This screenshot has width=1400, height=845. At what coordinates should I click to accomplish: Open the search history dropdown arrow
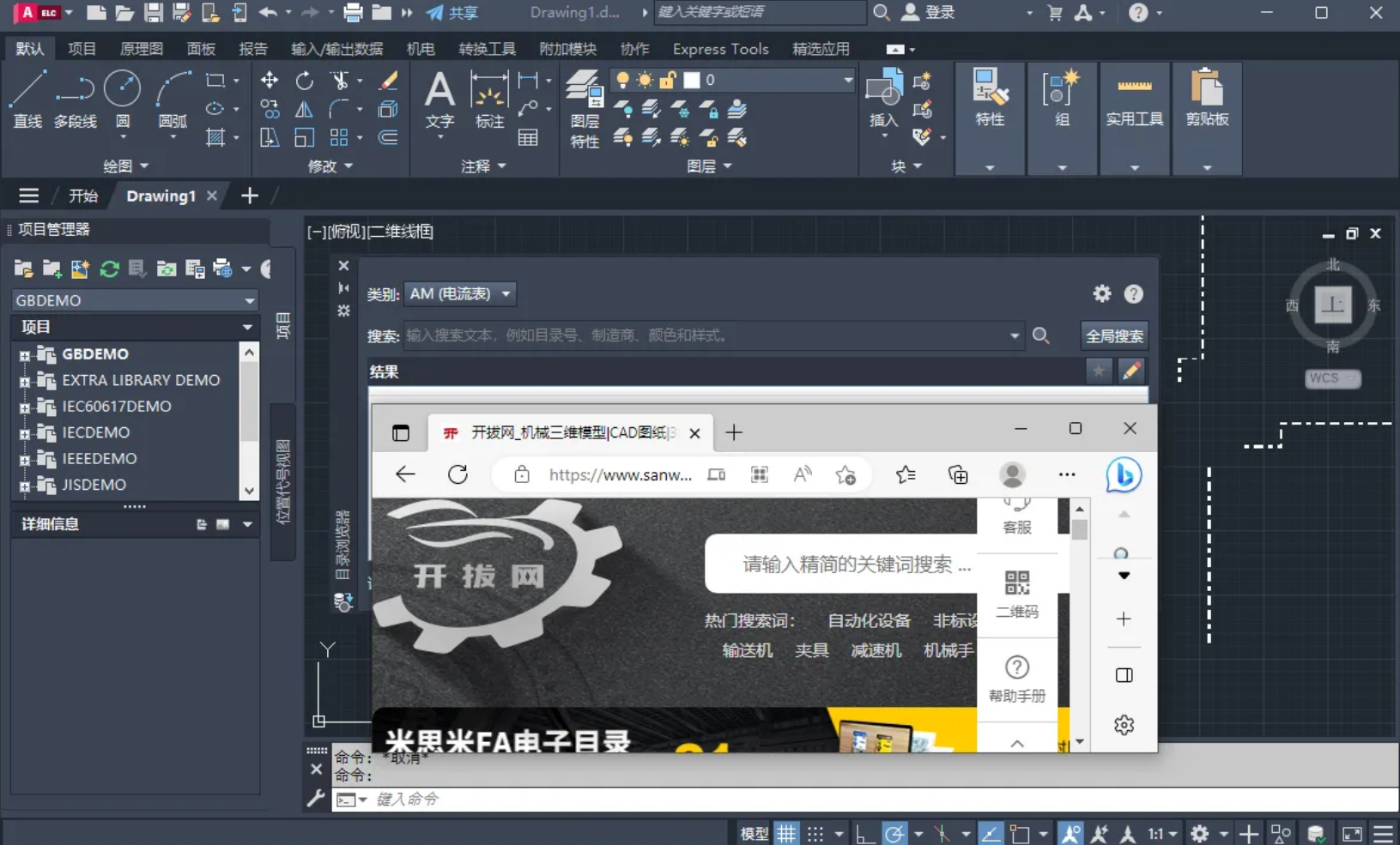pos(1015,335)
